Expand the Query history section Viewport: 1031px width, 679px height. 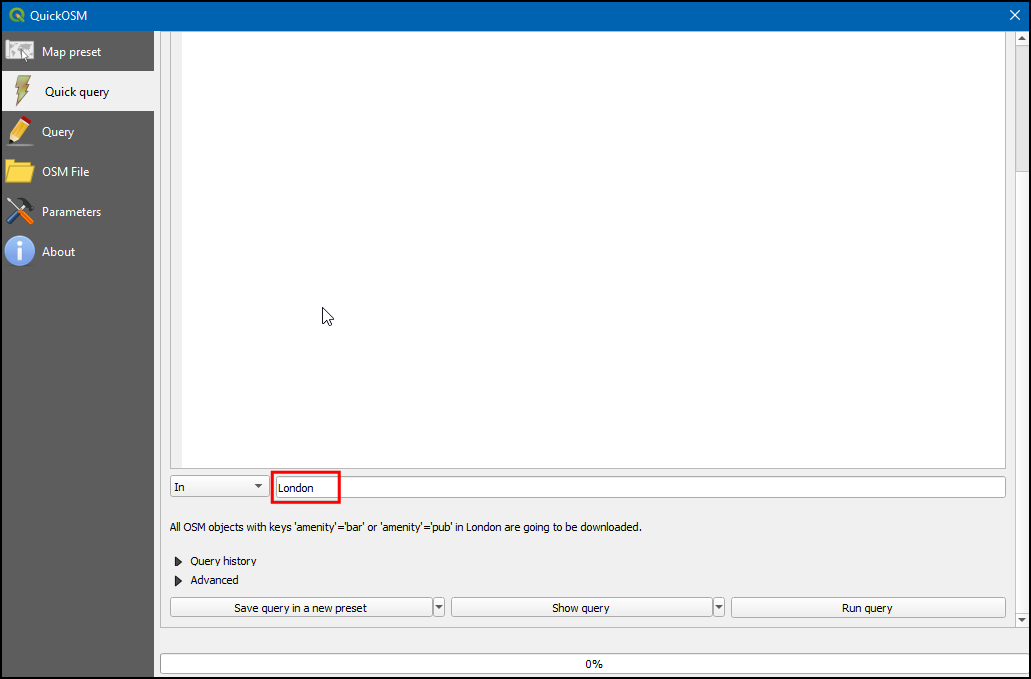point(179,561)
